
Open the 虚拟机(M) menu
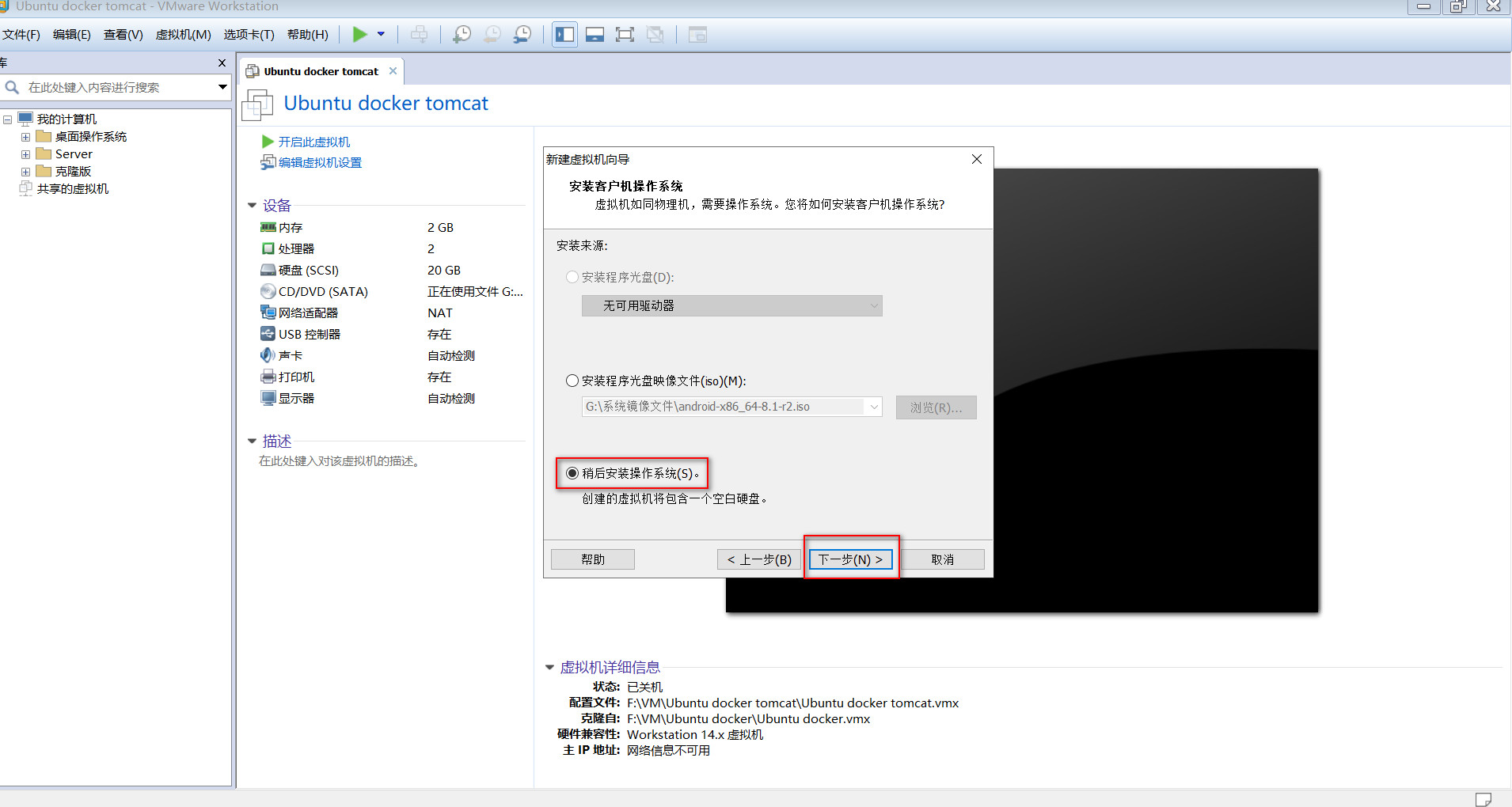pyautogui.click(x=183, y=34)
